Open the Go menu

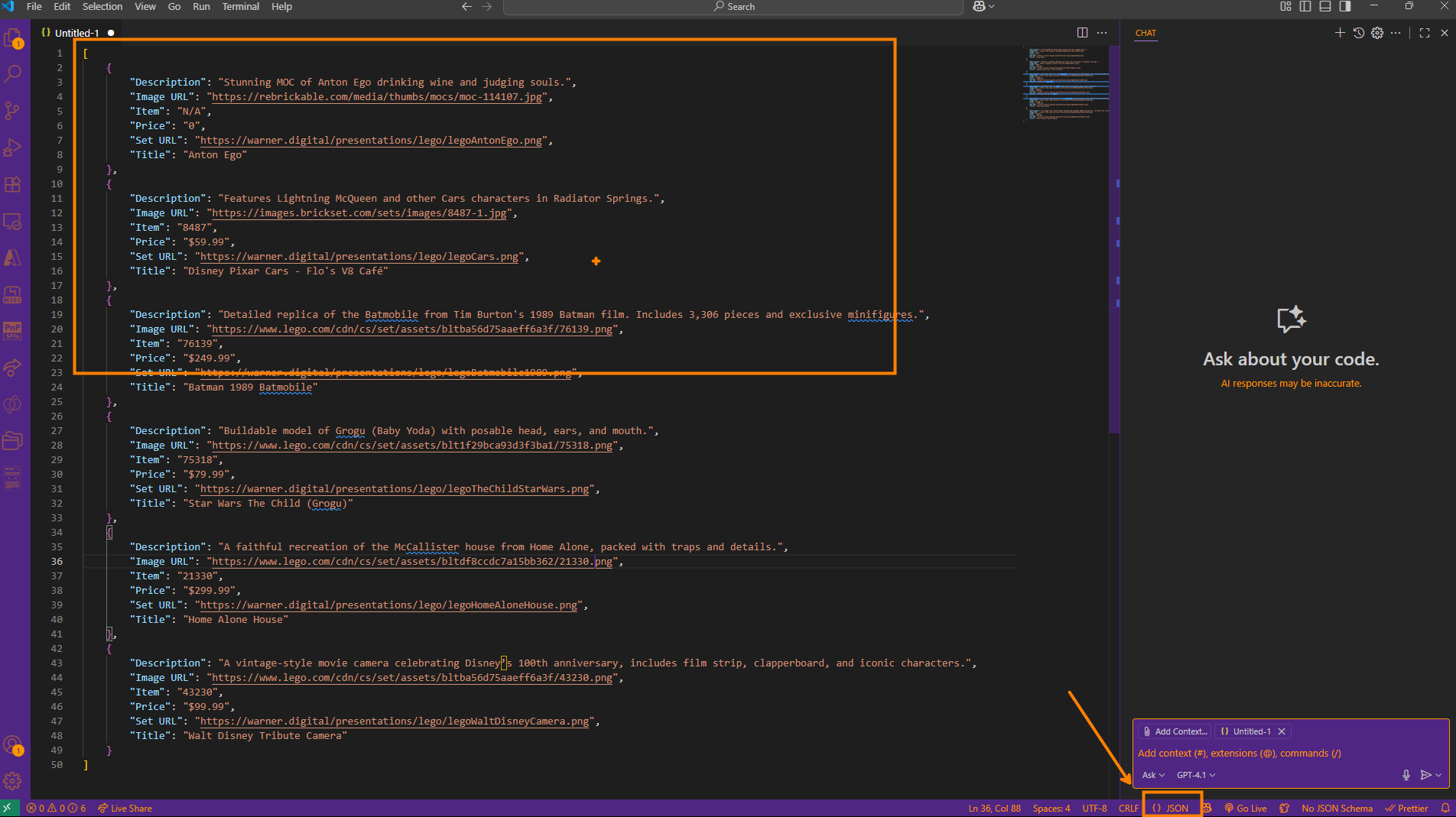[x=174, y=6]
